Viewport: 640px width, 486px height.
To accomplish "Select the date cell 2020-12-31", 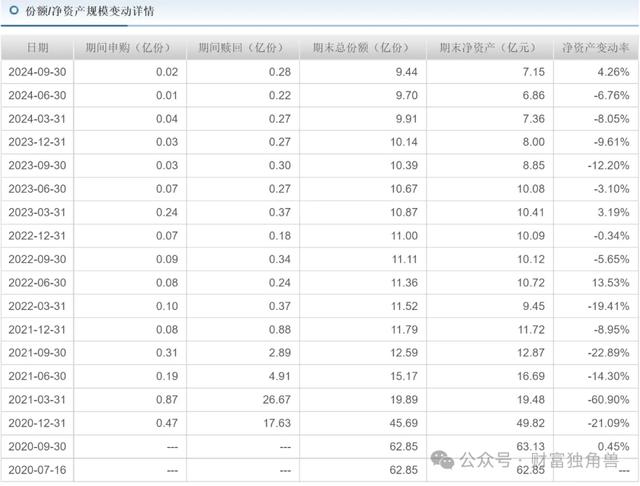I will pyautogui.click(x=37, y=423).
